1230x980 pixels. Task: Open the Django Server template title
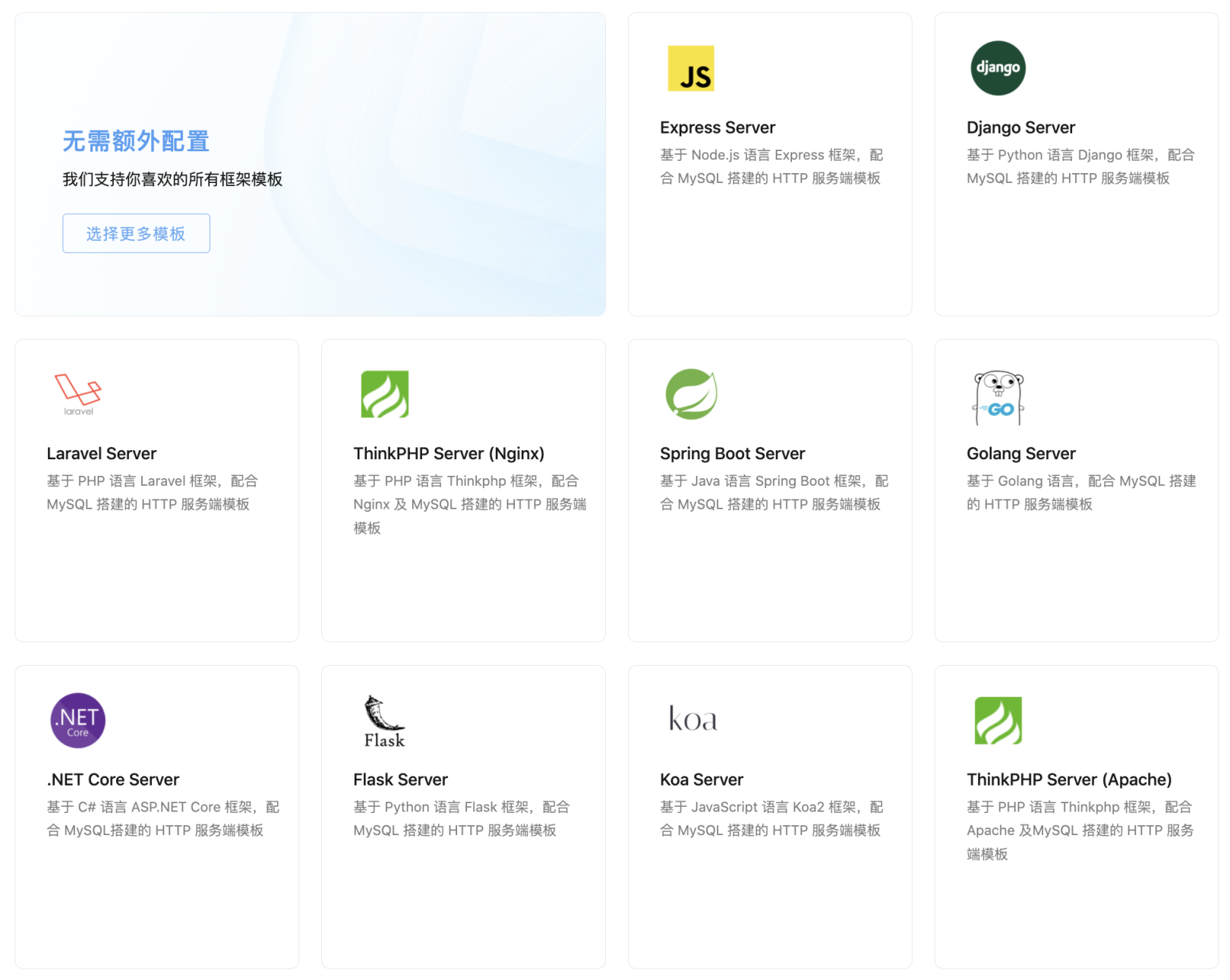tap(1020, 128)
